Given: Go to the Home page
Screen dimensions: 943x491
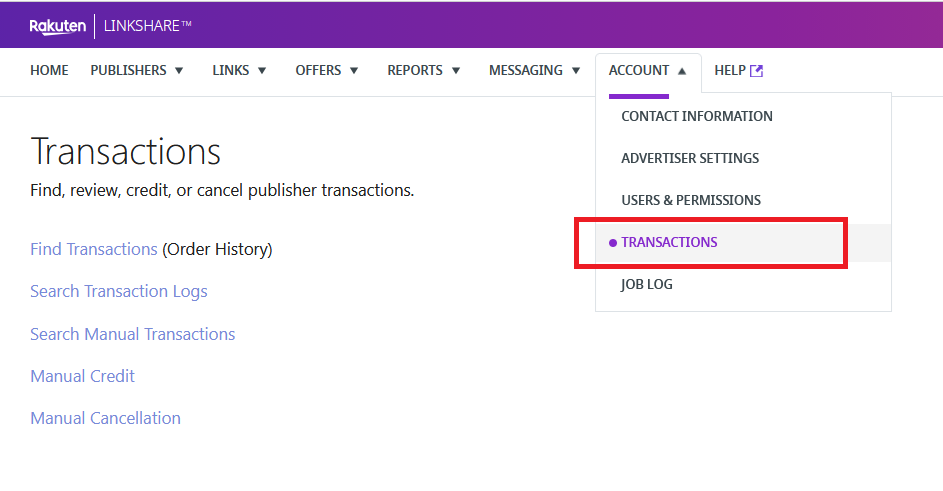Looking at the screenshot, I should [x=49, y=71].
